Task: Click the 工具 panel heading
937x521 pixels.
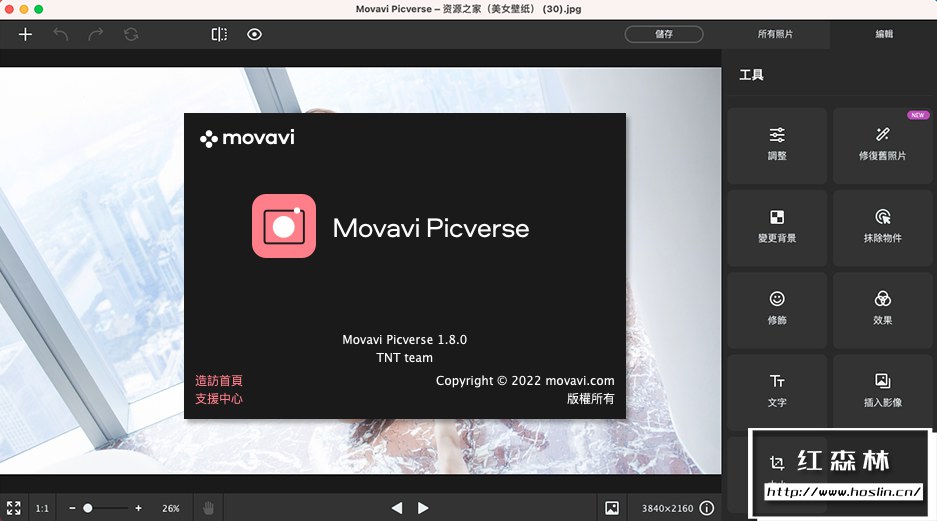Action: pos(751,75)
